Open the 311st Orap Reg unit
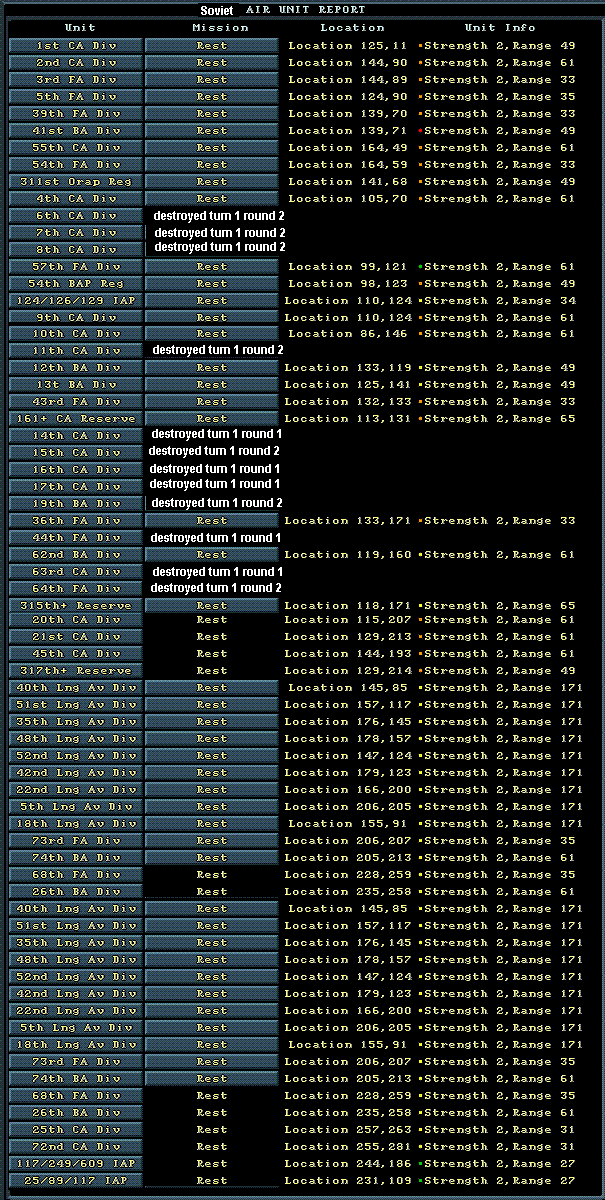Viewport: 605px width, 1200px height. click(x=76, y=182)
